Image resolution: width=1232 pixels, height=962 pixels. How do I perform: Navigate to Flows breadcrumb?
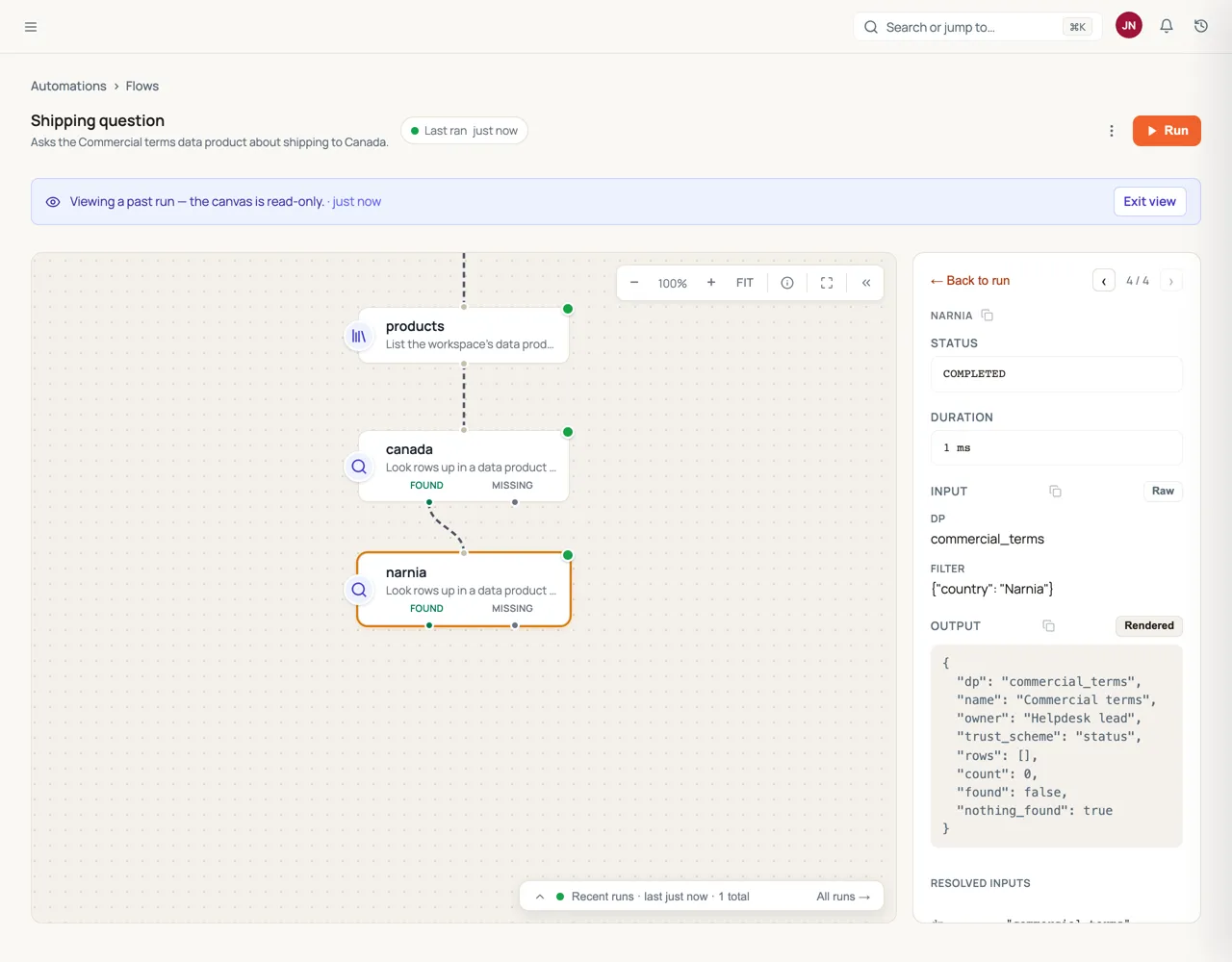[x=142, y=86]
